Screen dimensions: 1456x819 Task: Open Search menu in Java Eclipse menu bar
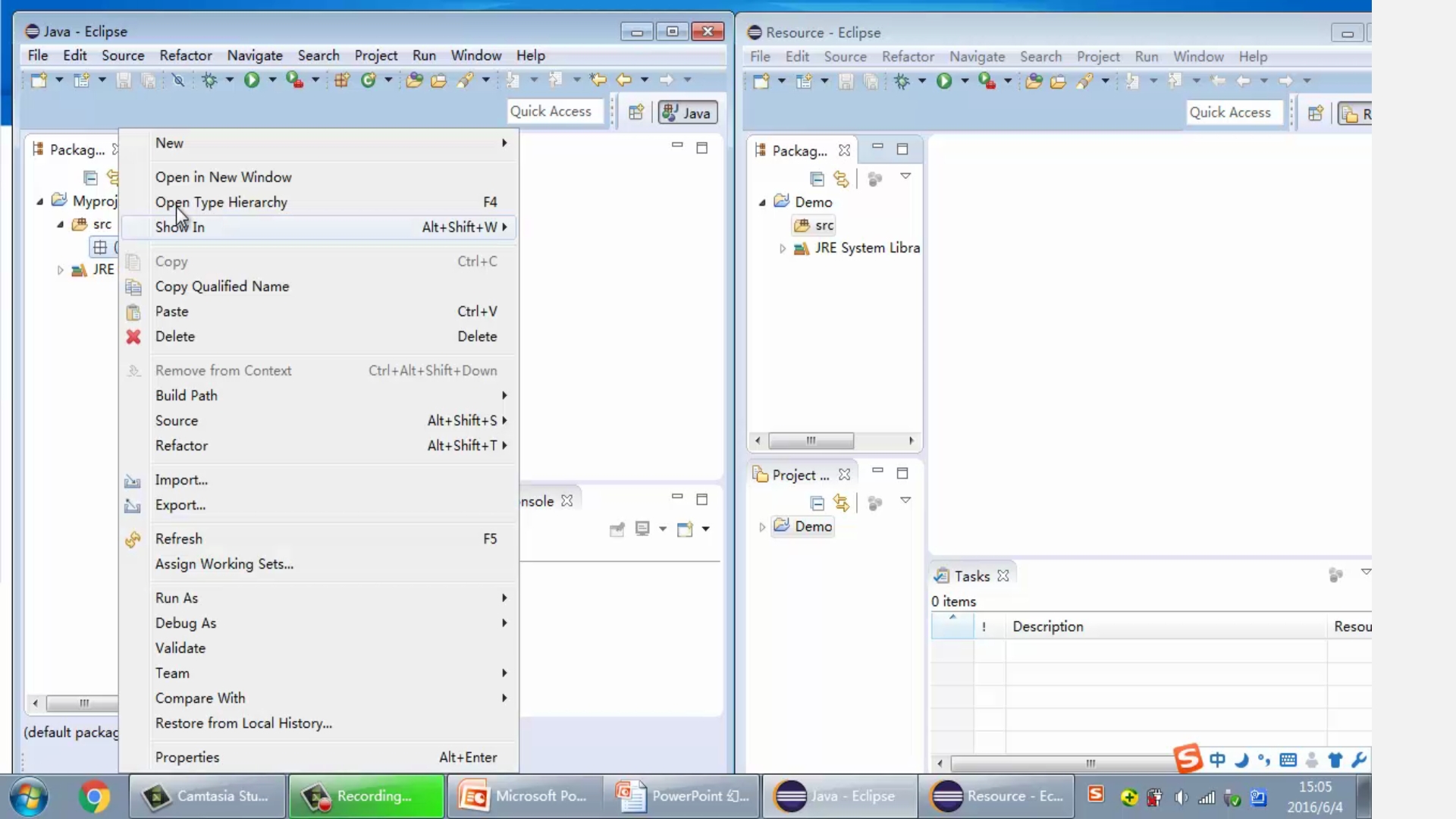coord(318,55)
